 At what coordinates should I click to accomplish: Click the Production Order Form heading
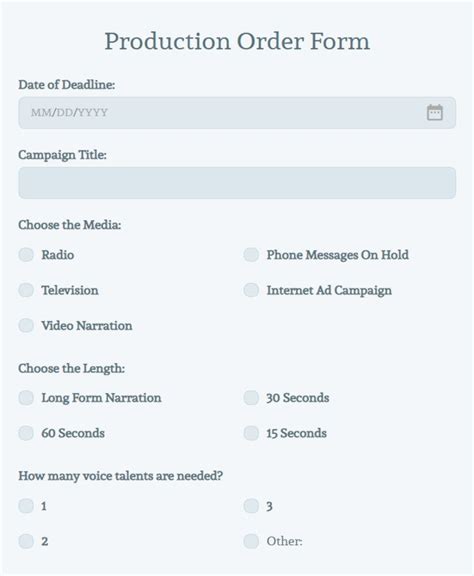click(237, 41)
